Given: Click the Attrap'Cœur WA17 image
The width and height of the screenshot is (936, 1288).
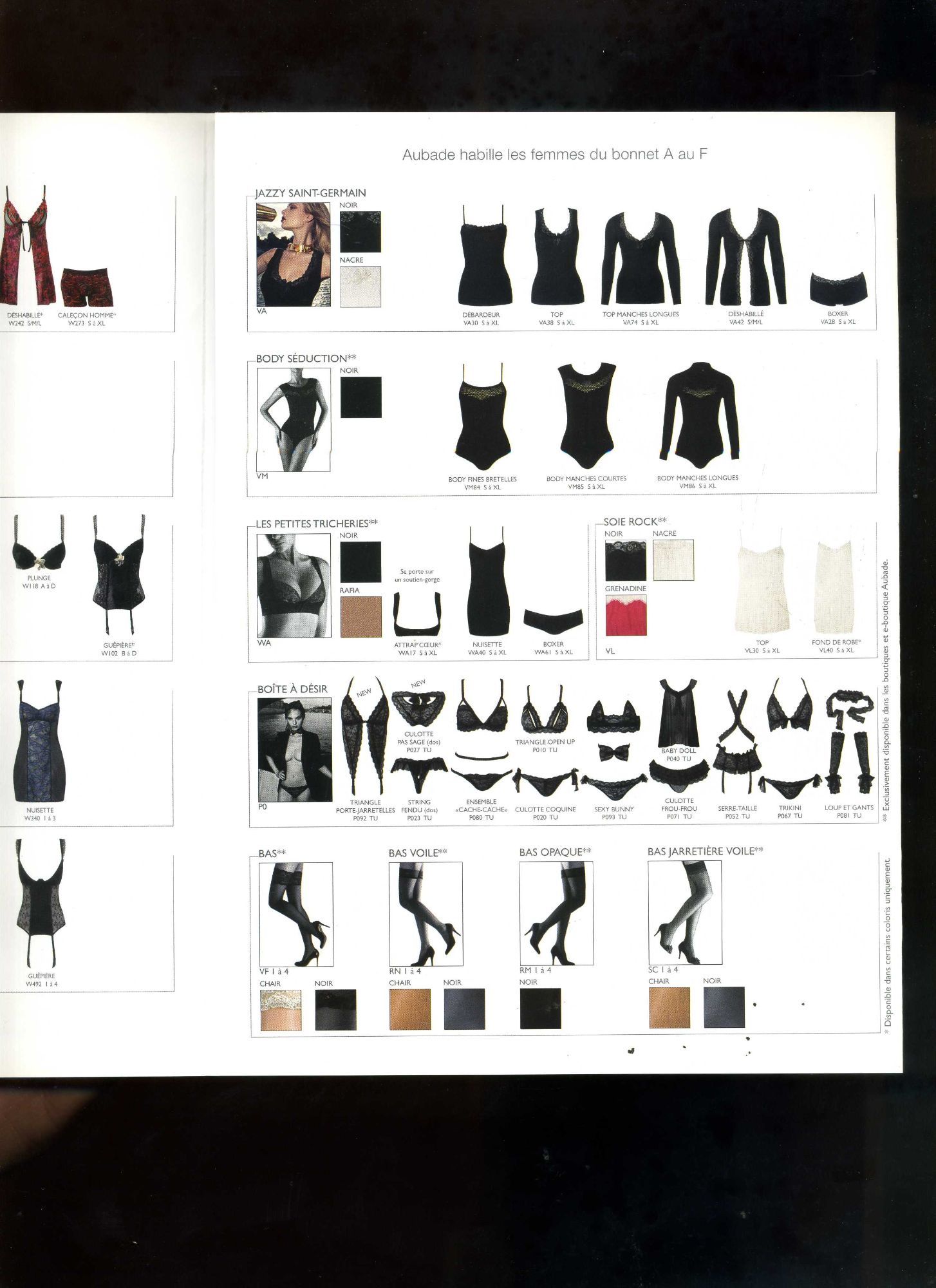Looking at the screenshot, I should 417,614.
